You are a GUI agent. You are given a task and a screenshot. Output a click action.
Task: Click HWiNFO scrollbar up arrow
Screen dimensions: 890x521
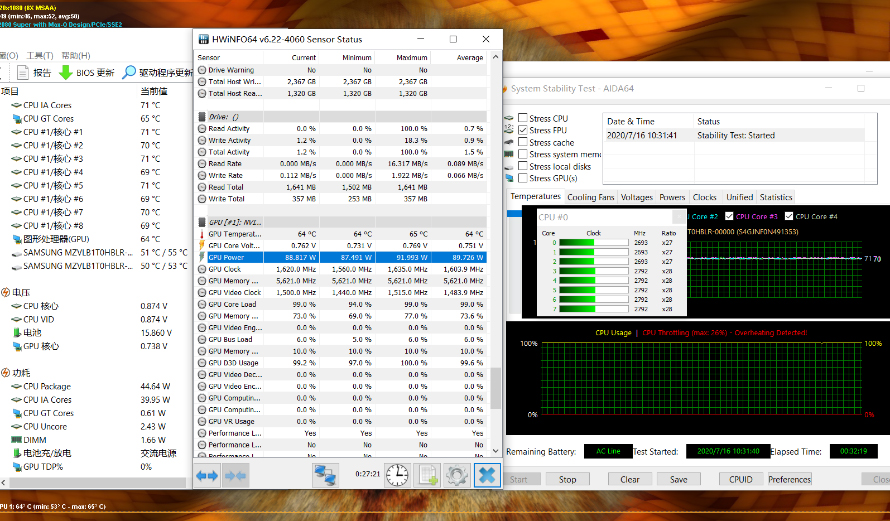496,57
